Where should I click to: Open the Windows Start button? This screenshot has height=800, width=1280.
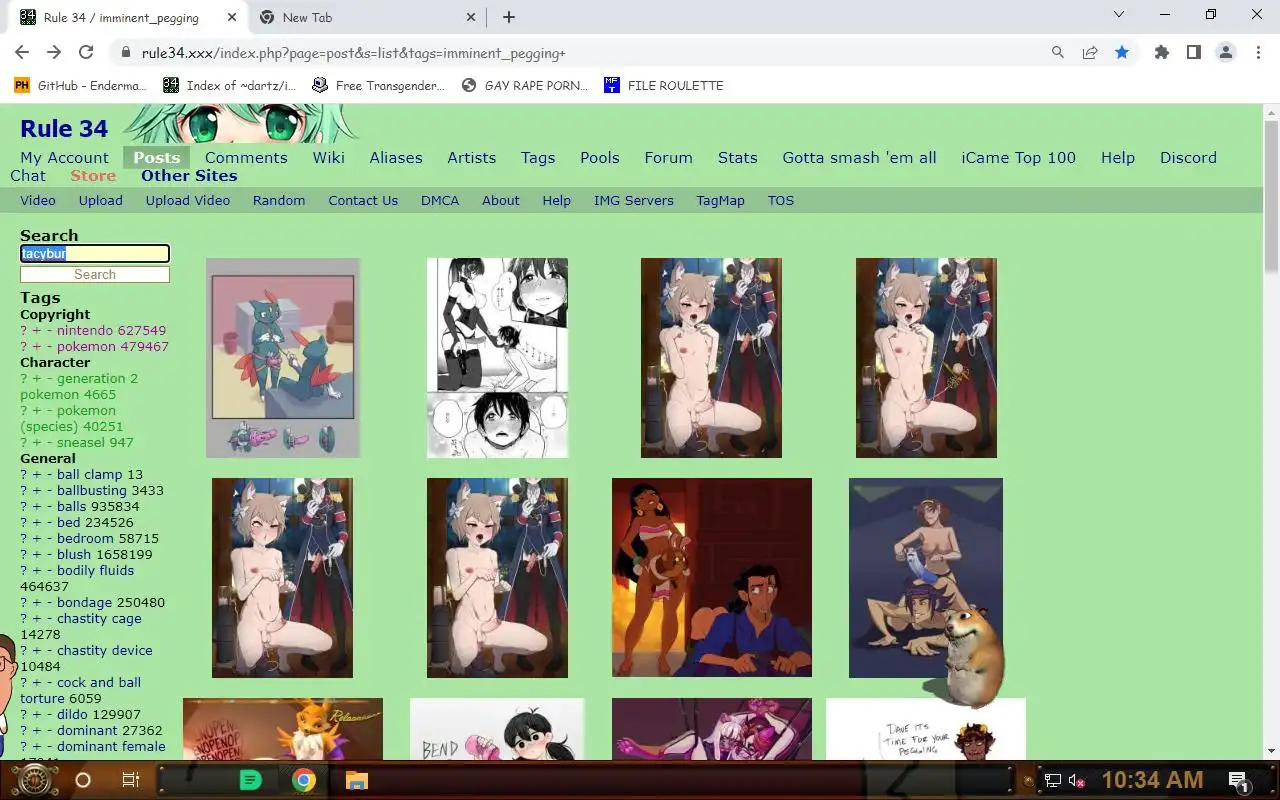tap(35, 780)
